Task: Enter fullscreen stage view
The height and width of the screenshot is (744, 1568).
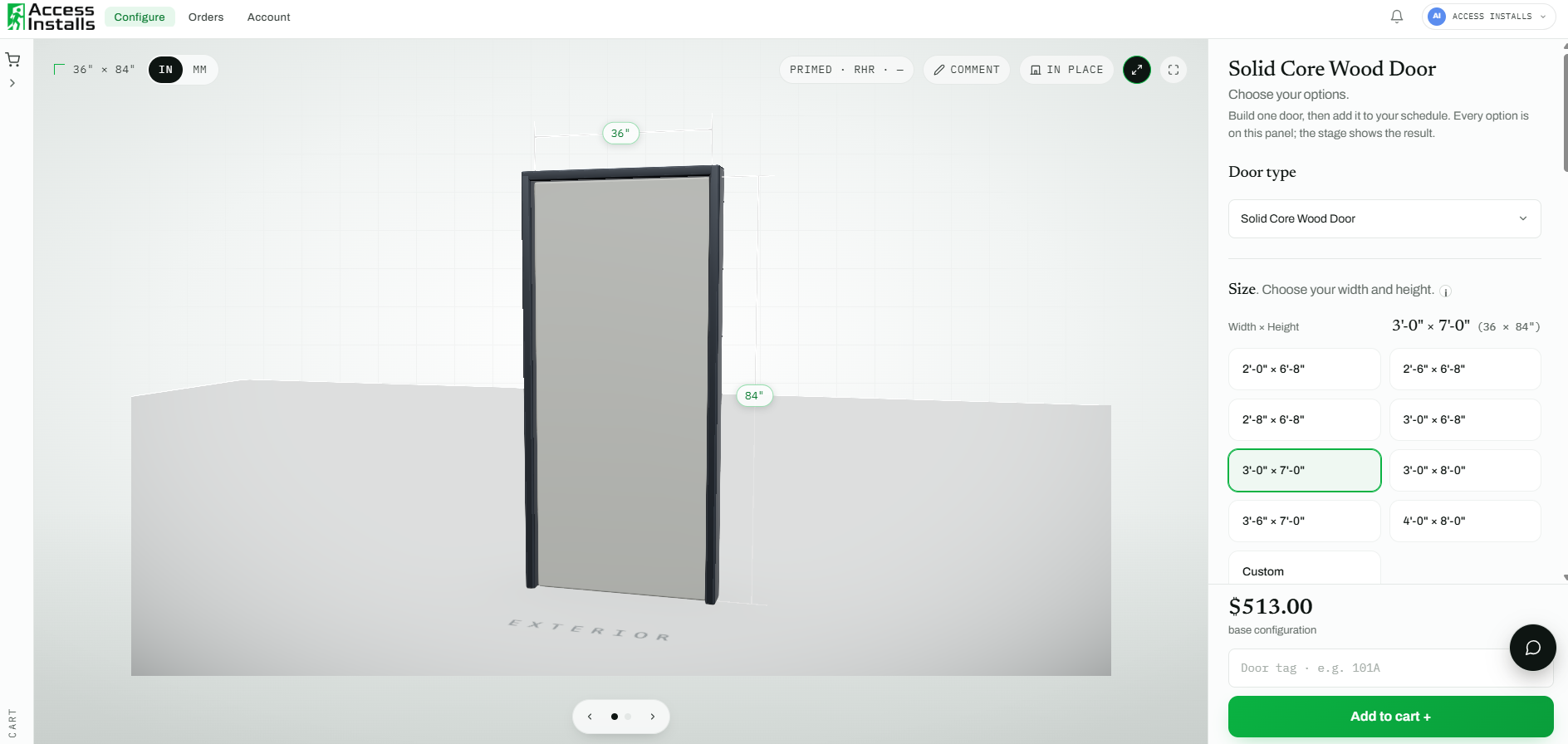Action: point(1174,70)
